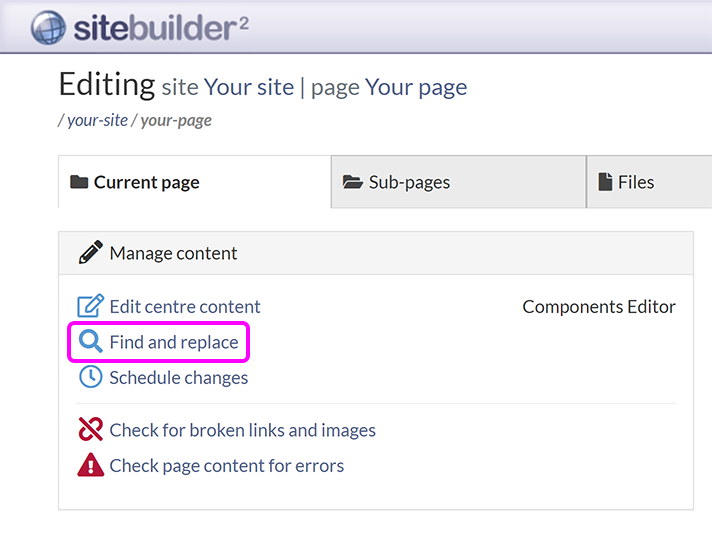Click the edit square icon for centre content
Viewport: 712px width, 533px height.
coord(90,306)
